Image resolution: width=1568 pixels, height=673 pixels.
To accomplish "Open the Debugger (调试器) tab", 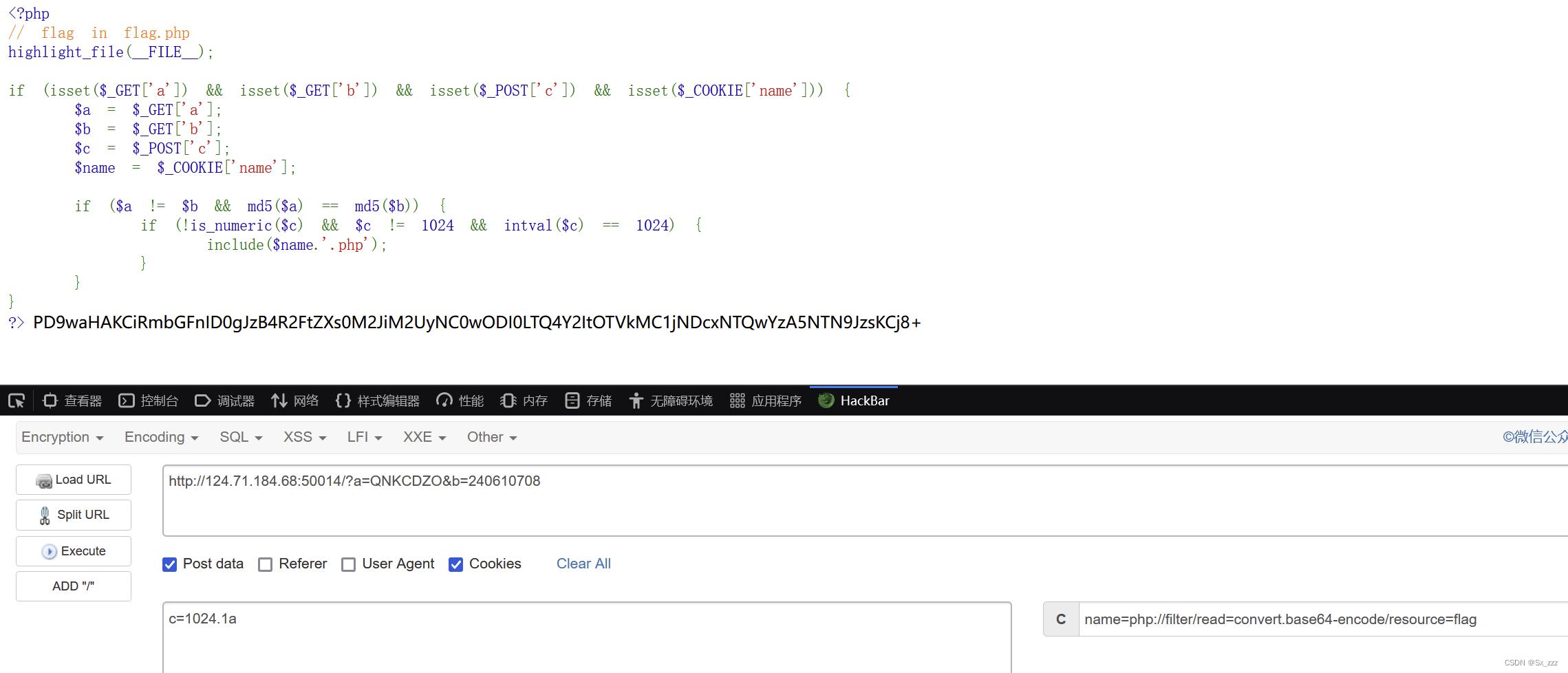I will (x=225, y=400).
